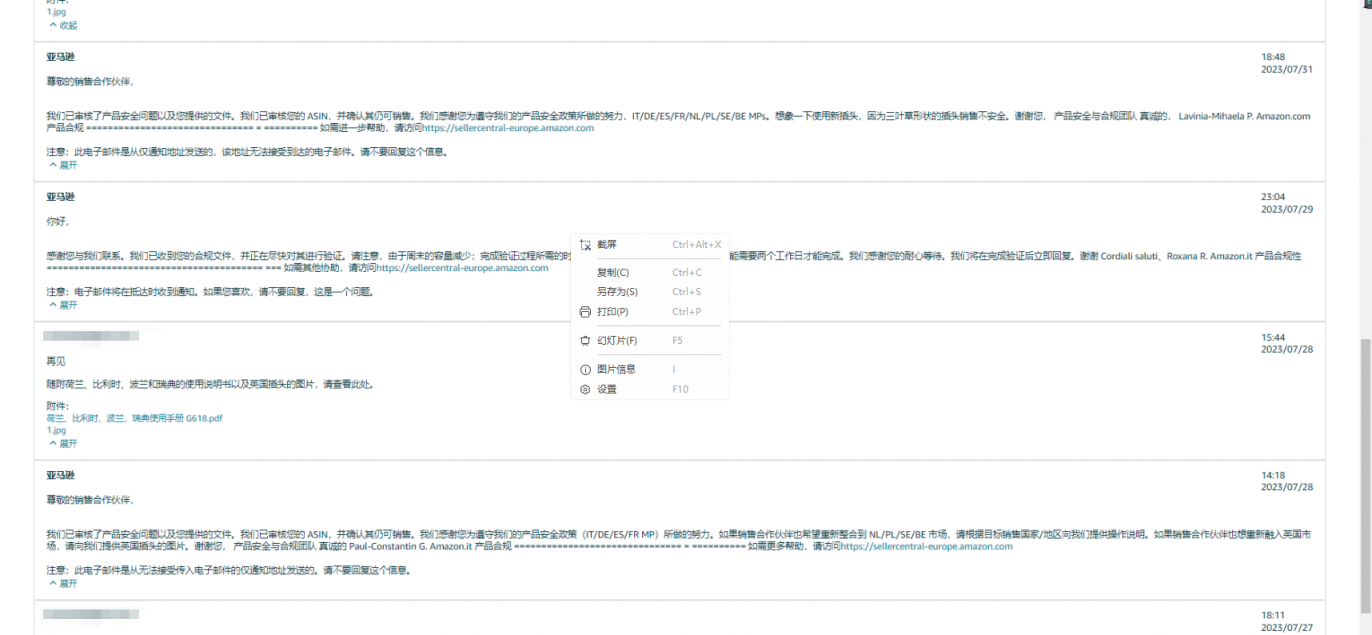Click the 18:48 timestamp
This screenshot has height=635, width=1372.
point(1273,57)
